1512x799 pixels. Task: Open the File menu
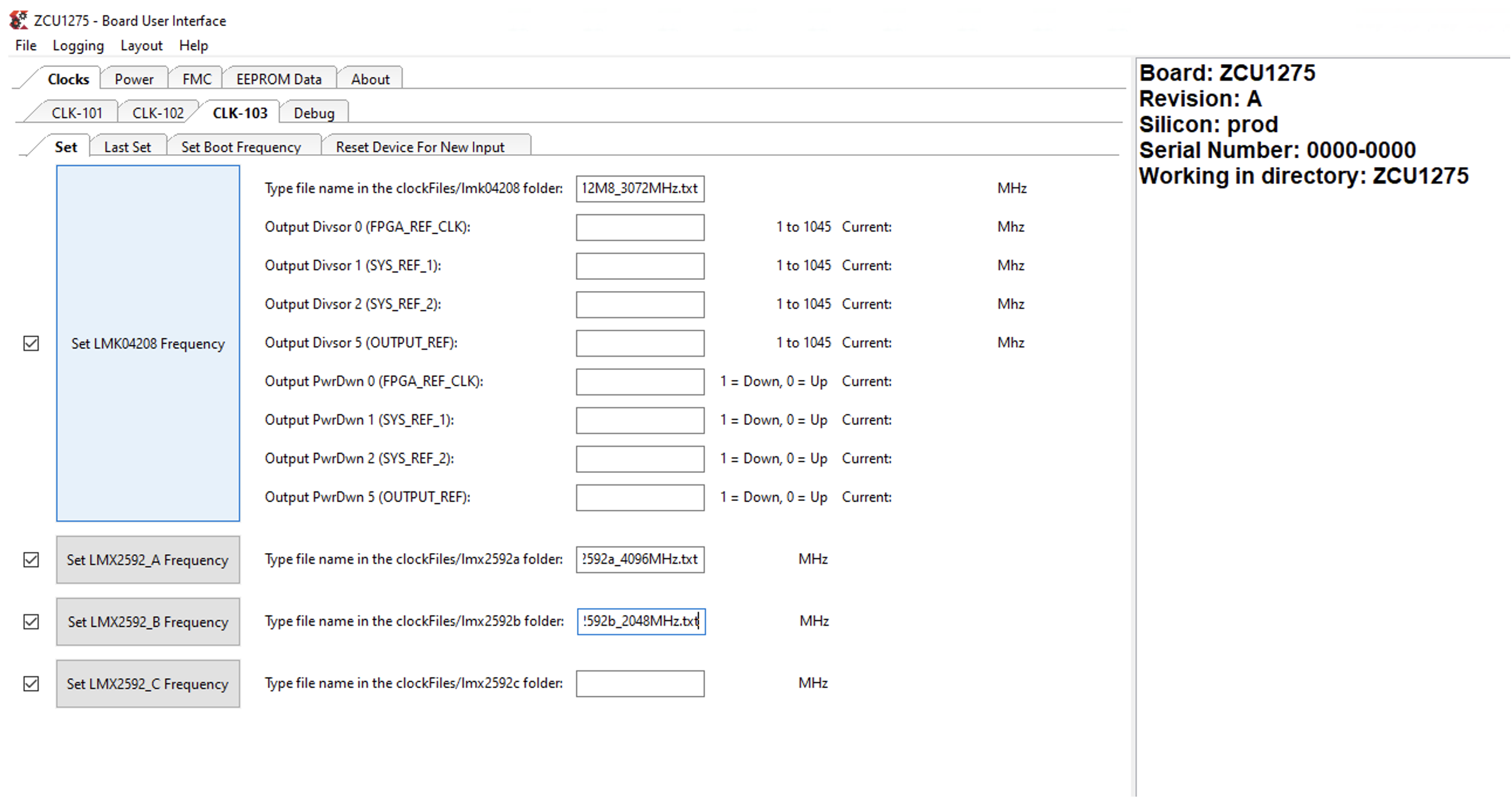click(x=25, y=45)
